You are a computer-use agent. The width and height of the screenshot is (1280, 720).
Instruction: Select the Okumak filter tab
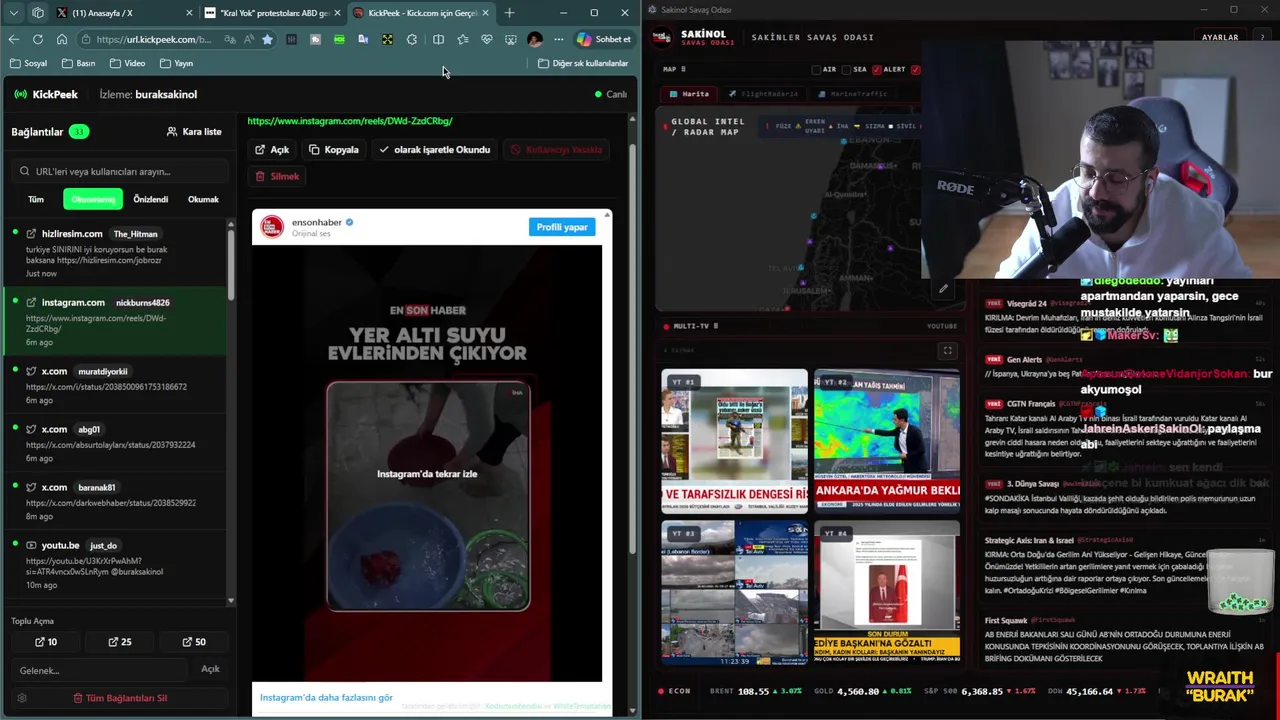point(203,199)
